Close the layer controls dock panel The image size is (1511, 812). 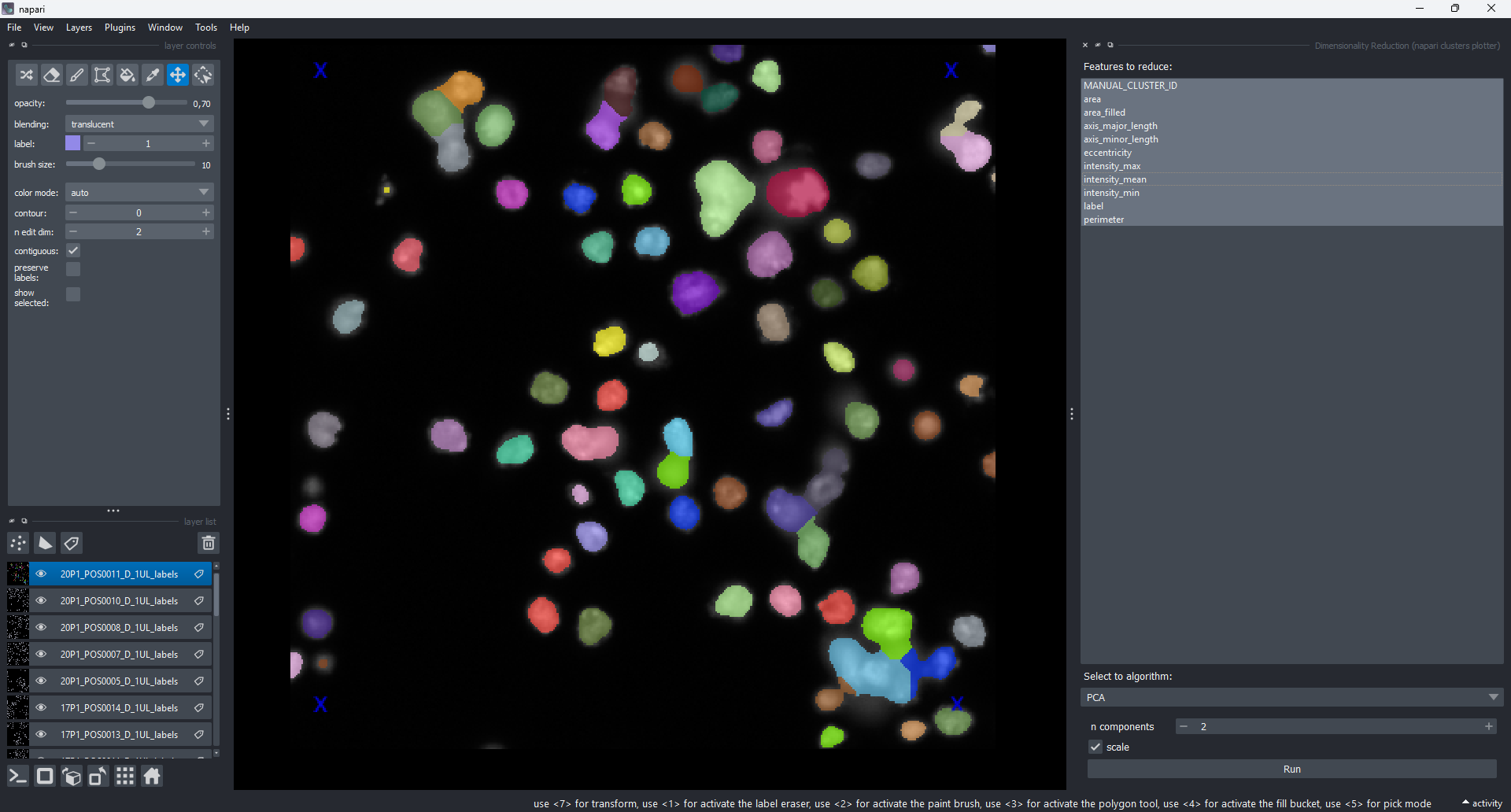pyautogui.click(x=12, y=45)
